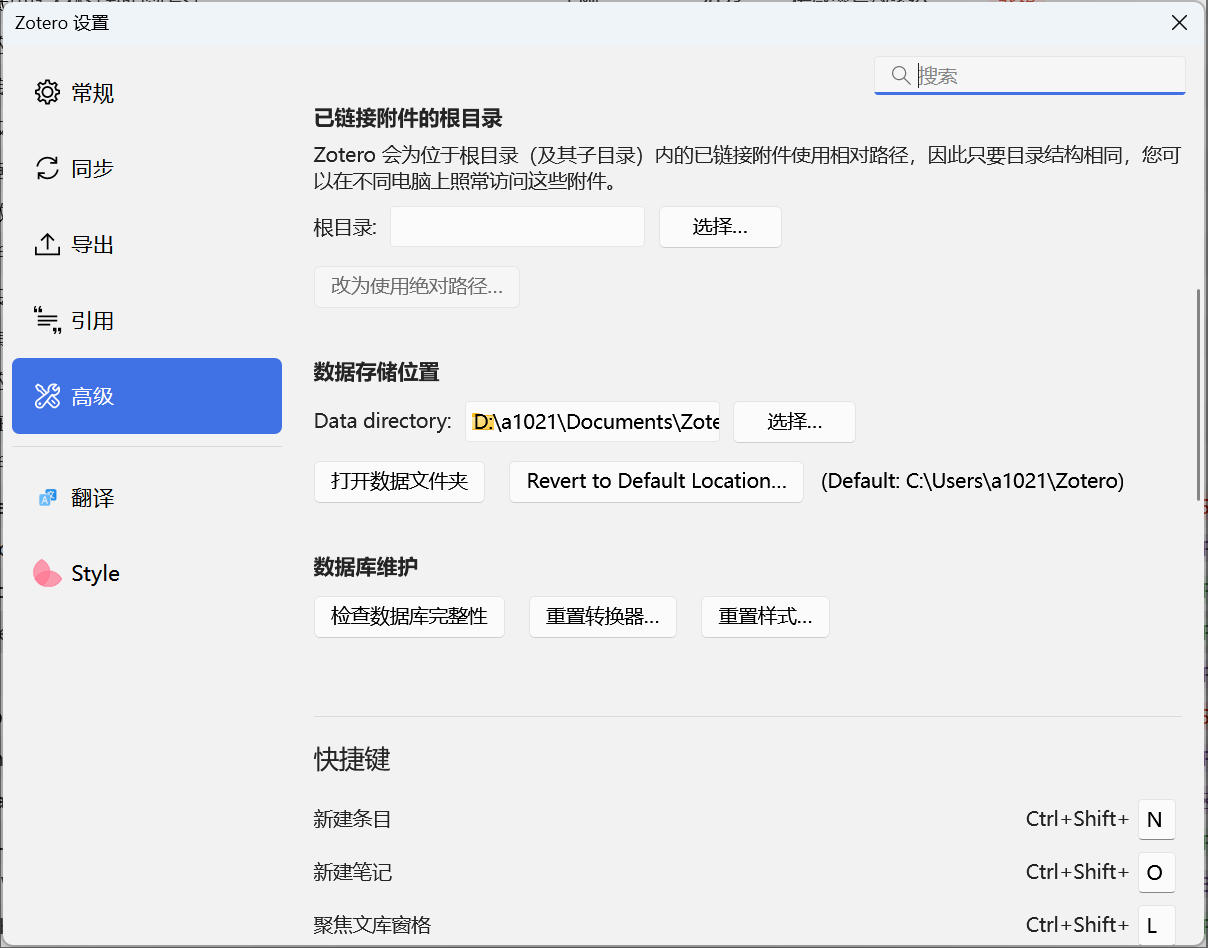Click the L shortcut key box for 聚焦文库窗格

click(x=1156, y=925)
